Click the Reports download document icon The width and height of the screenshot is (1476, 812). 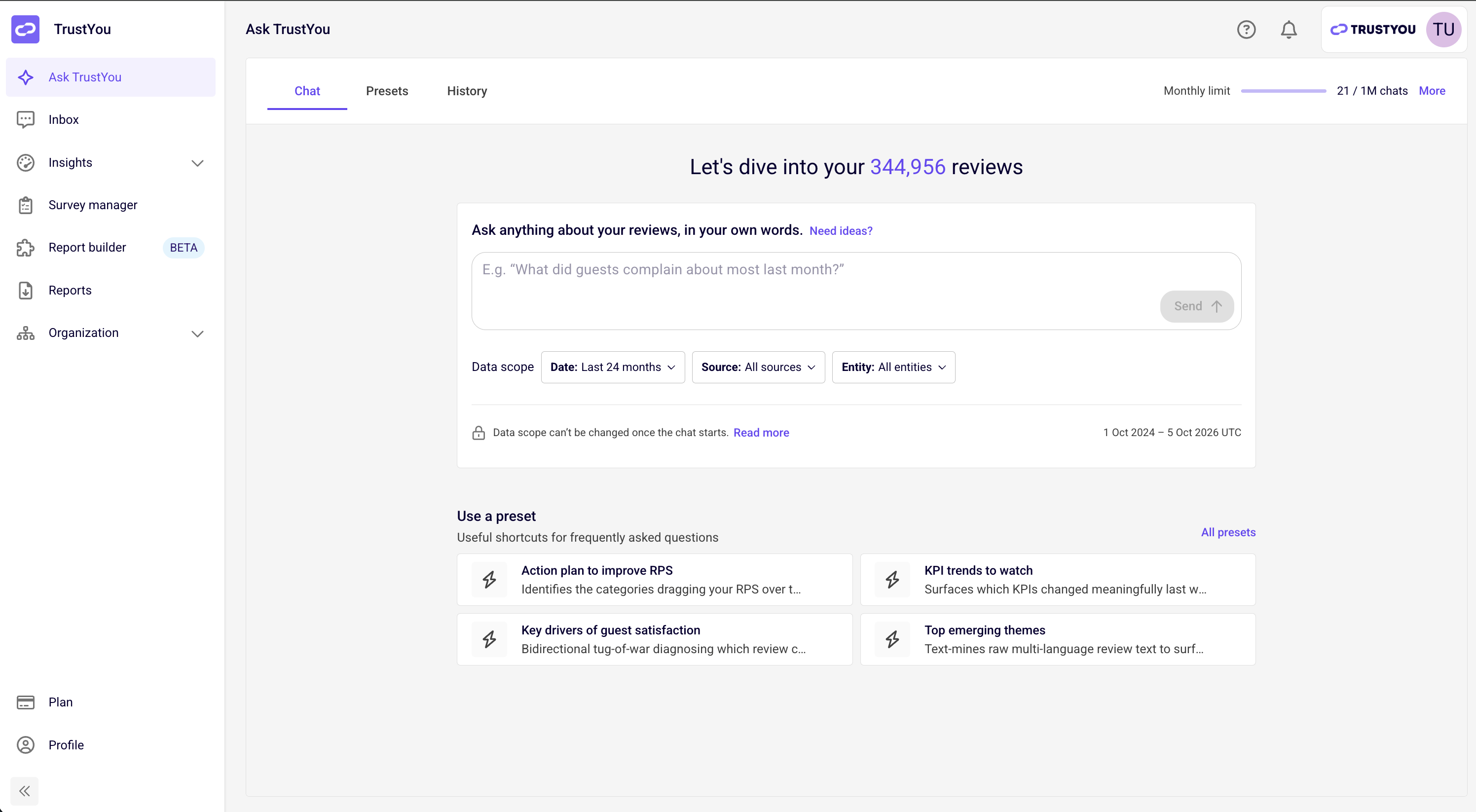[x=25, y=291]
